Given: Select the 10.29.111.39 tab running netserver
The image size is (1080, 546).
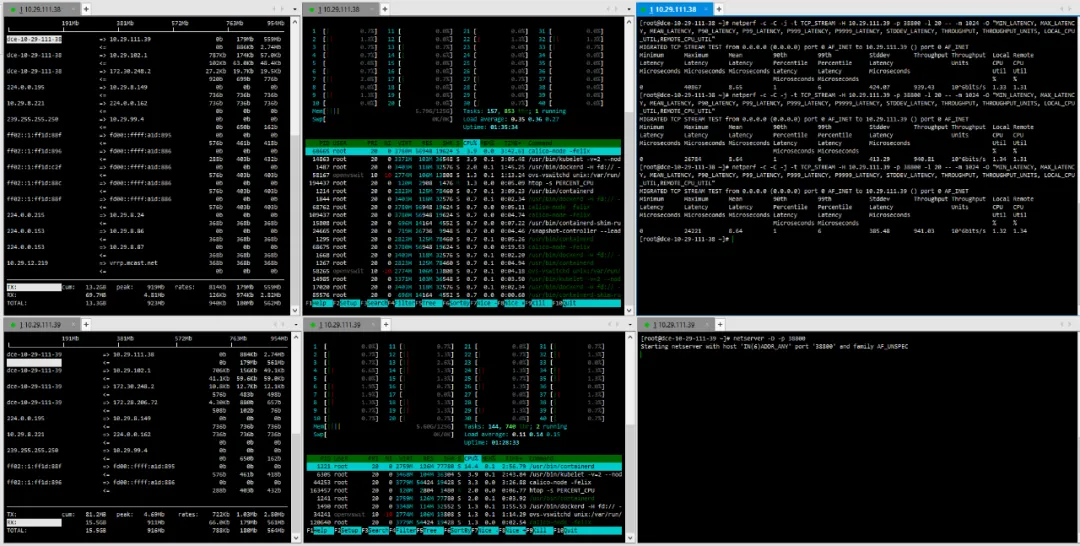Looking at the screenshot, I should (675, 324).
